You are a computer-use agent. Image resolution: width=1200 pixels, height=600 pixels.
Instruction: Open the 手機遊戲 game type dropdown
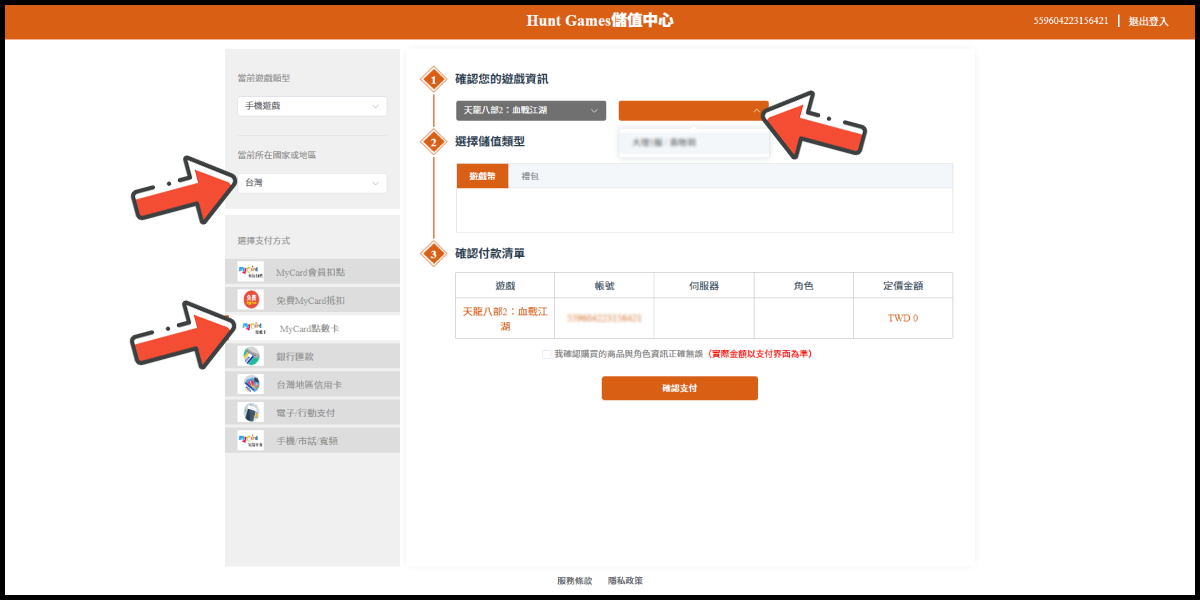(x=312, y=106)
